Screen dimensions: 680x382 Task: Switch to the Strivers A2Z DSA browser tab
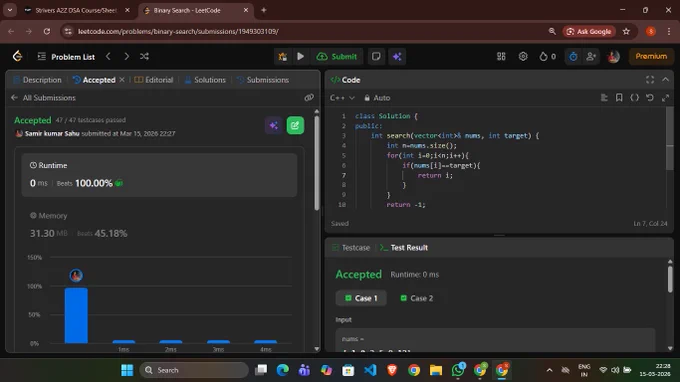click(76, 10)
